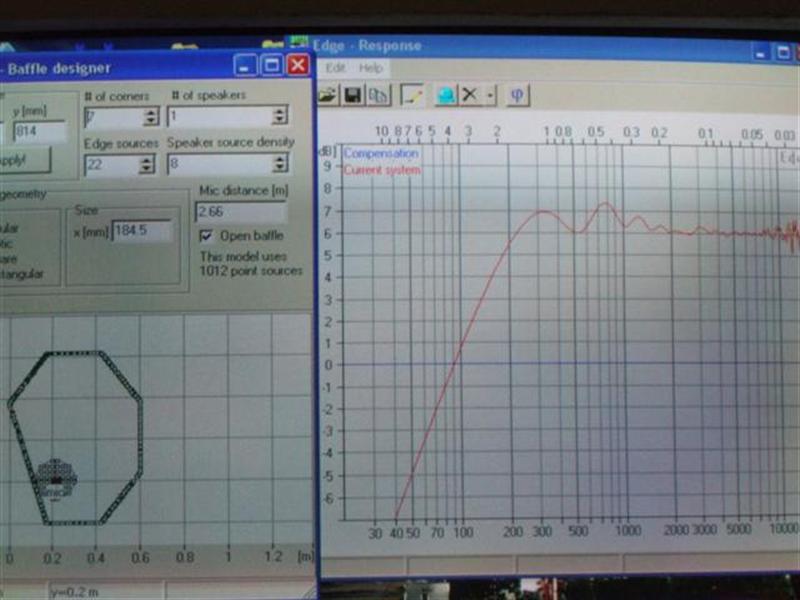Click the # of speakers field
Viewport: 800px width, 600px height.
tap(220, 116)
